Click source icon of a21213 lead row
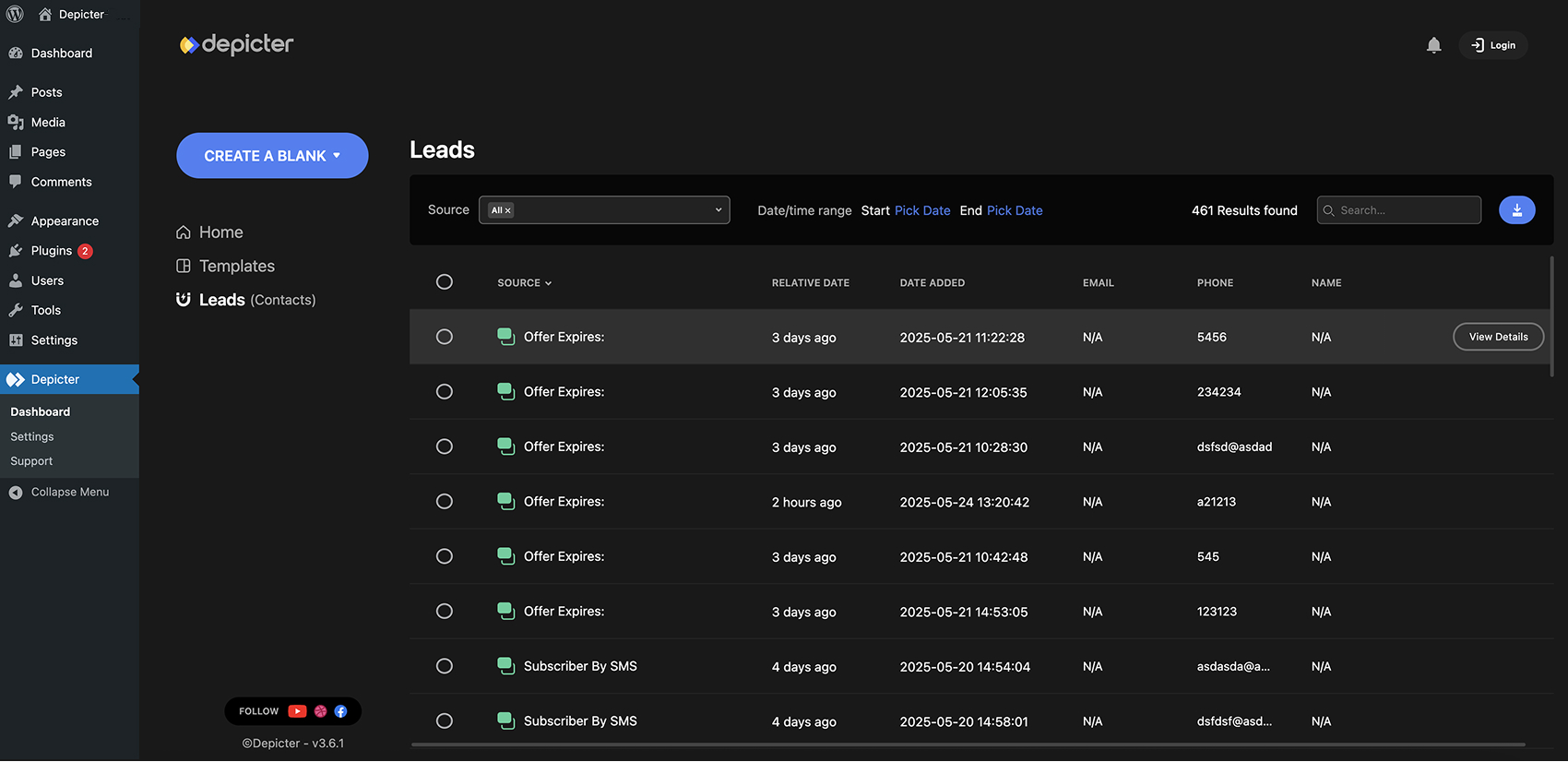The height and width of the screenshot is (762, 1568). [505, 502]
